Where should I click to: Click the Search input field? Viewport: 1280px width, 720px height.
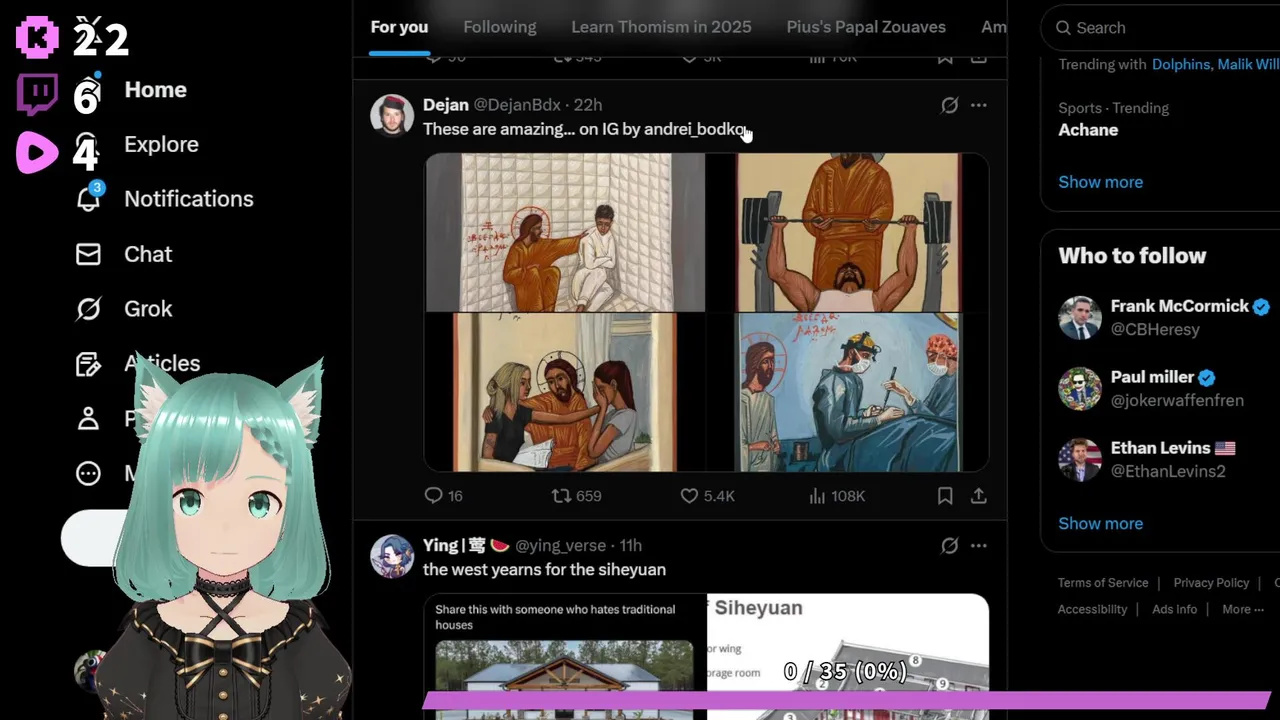(1165, 28)
